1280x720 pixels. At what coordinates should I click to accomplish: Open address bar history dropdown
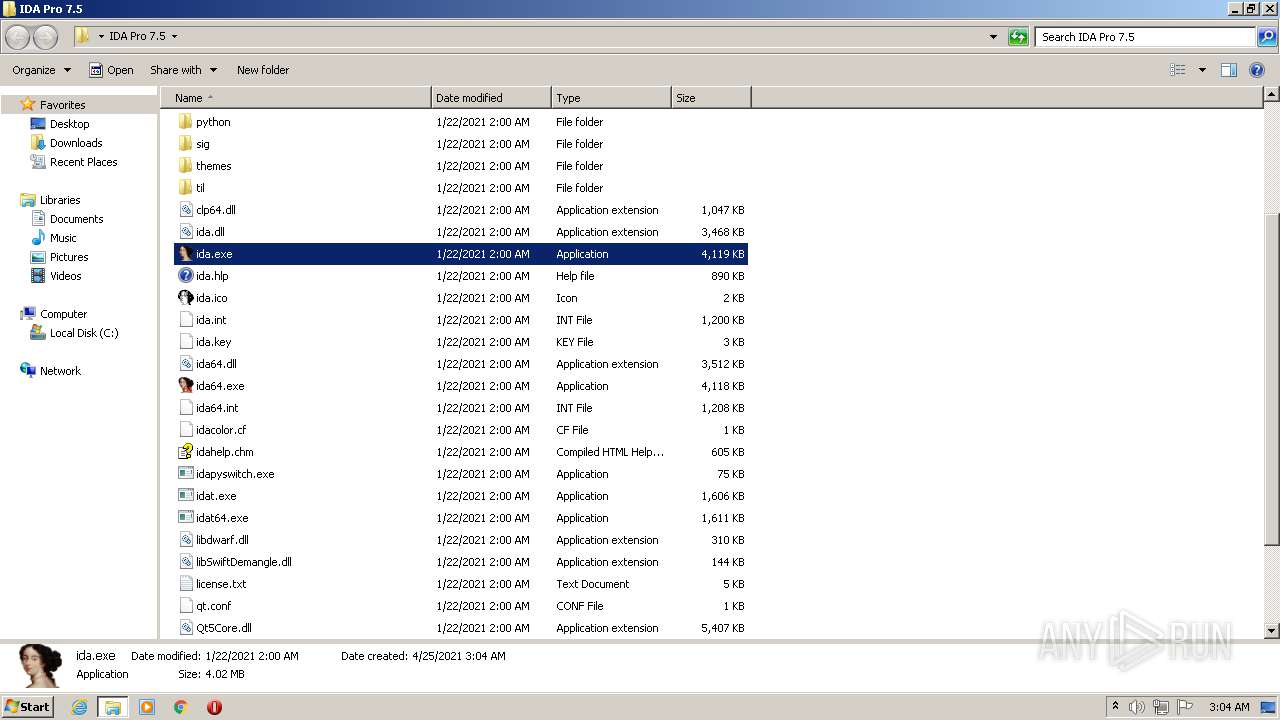point(993,37)
